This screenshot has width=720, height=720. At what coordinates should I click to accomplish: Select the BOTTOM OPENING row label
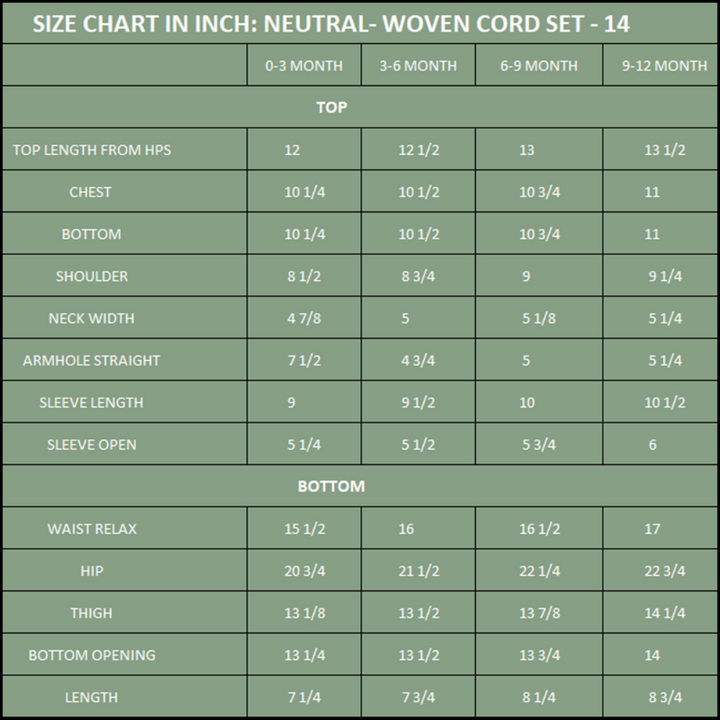(92, 655)
